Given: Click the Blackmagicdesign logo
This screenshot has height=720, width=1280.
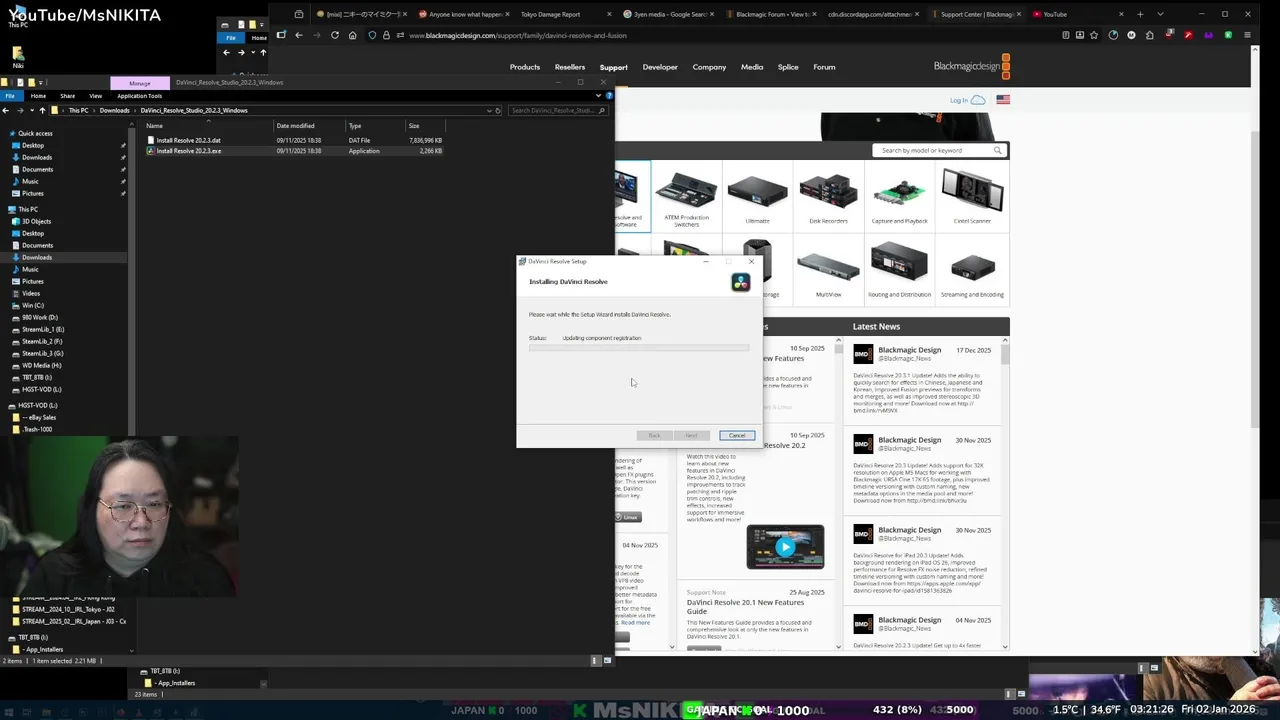Looking at the screenshot, I should click(971, 67).
